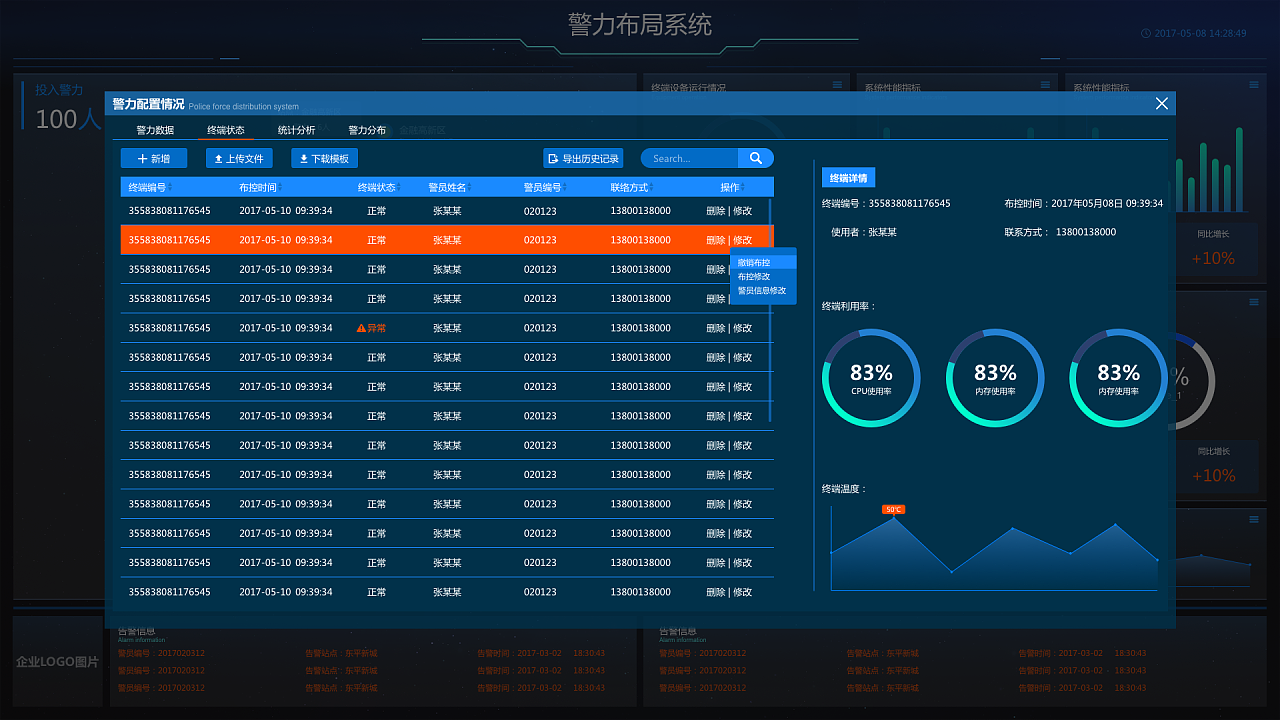
Task: Close the 警力配置情况 dialog
Action: pyautogui.click(x=1161, y=103)
